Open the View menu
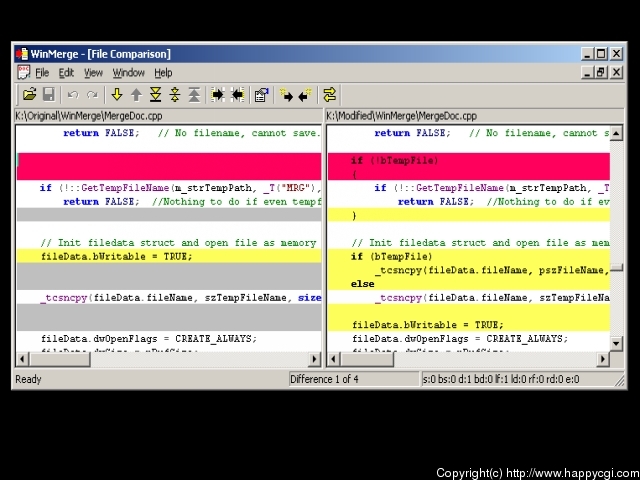 pyautogui.click(x=93, y=73)
